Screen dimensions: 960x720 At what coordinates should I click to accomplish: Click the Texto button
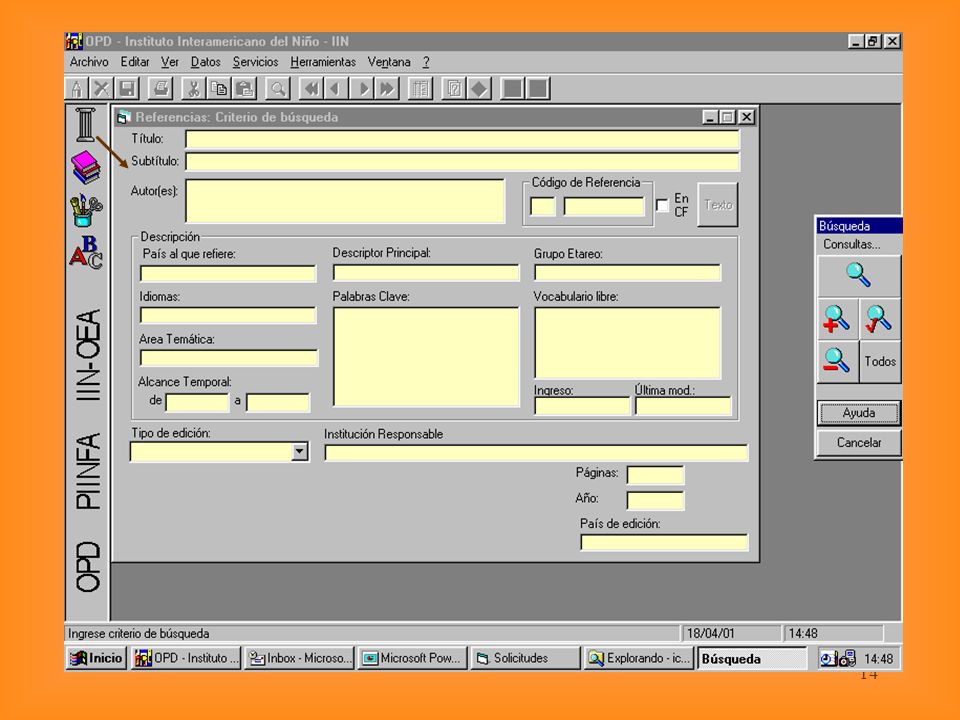(x=718, y=205)
